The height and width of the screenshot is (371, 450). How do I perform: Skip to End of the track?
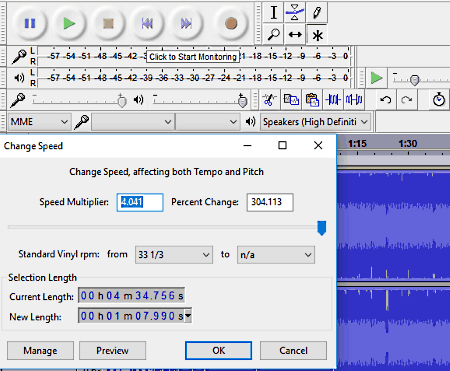[x=186, y=23]
